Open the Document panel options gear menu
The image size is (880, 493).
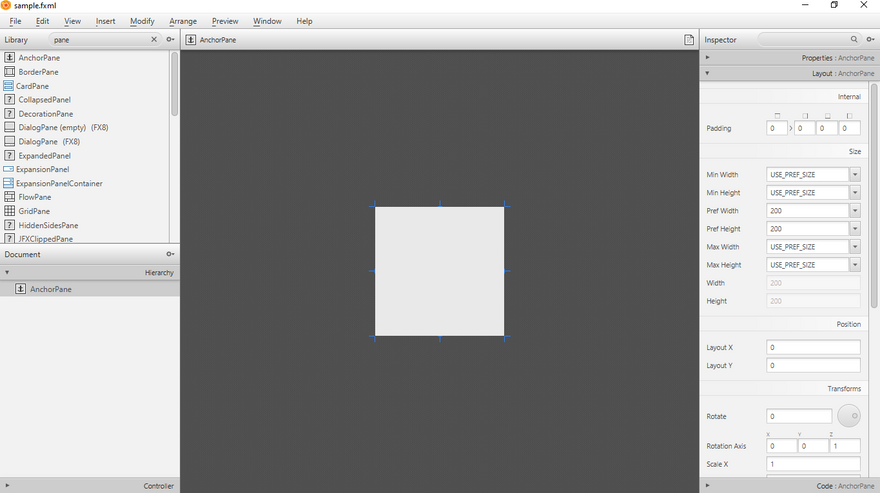coord(170,254)
